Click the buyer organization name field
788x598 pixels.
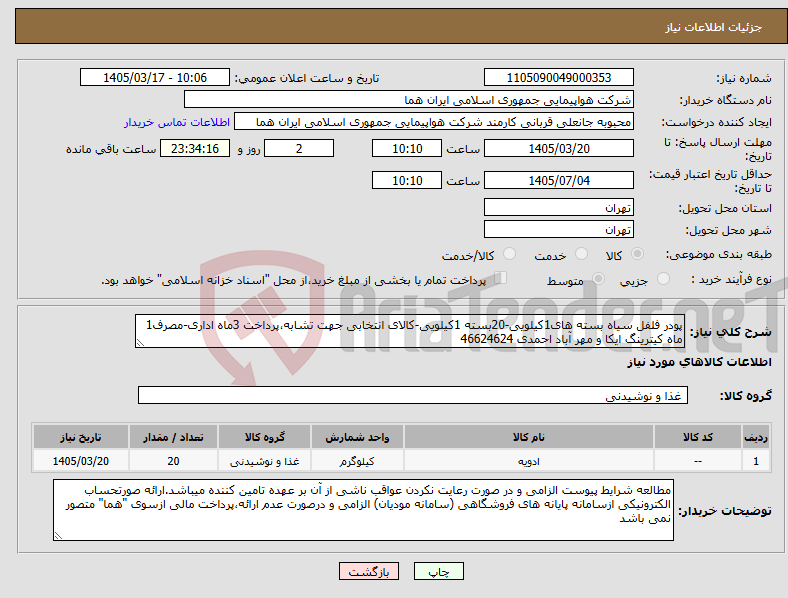(409, 99)
